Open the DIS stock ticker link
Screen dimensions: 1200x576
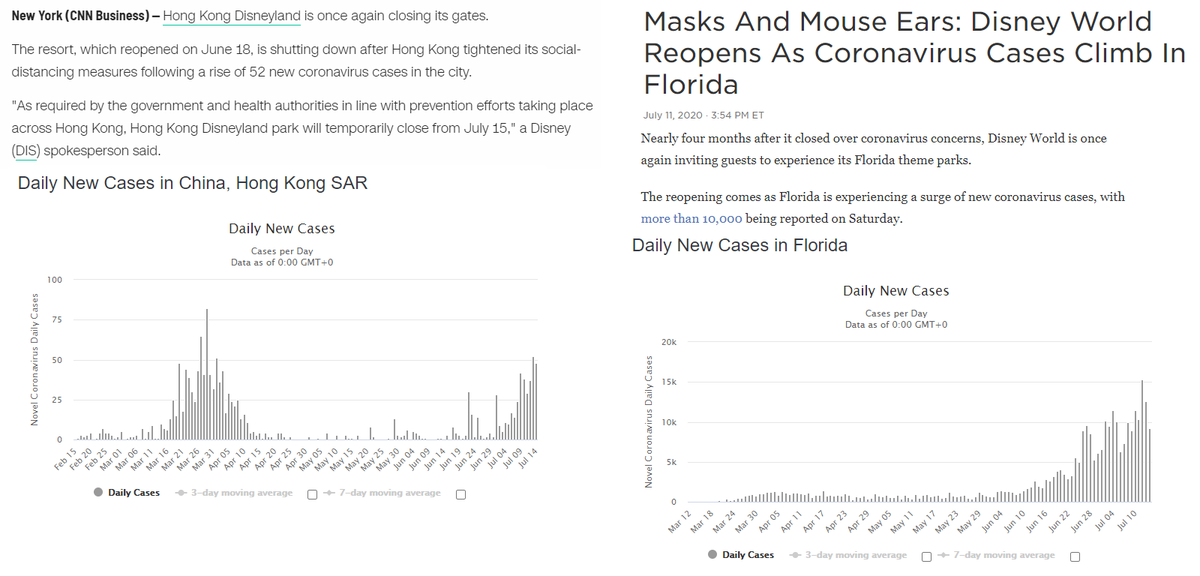27,150
